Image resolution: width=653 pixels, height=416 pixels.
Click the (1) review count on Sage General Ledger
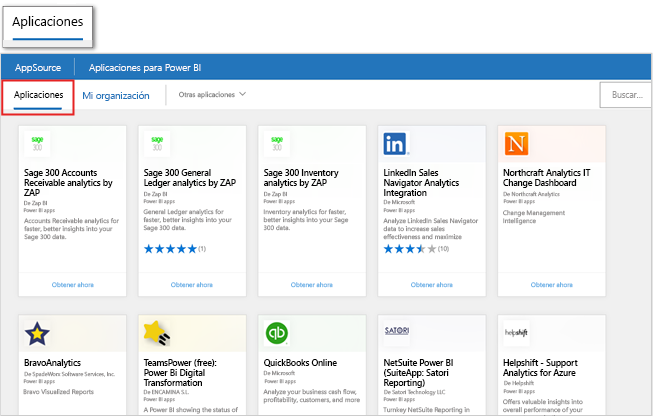coord(202,249)
